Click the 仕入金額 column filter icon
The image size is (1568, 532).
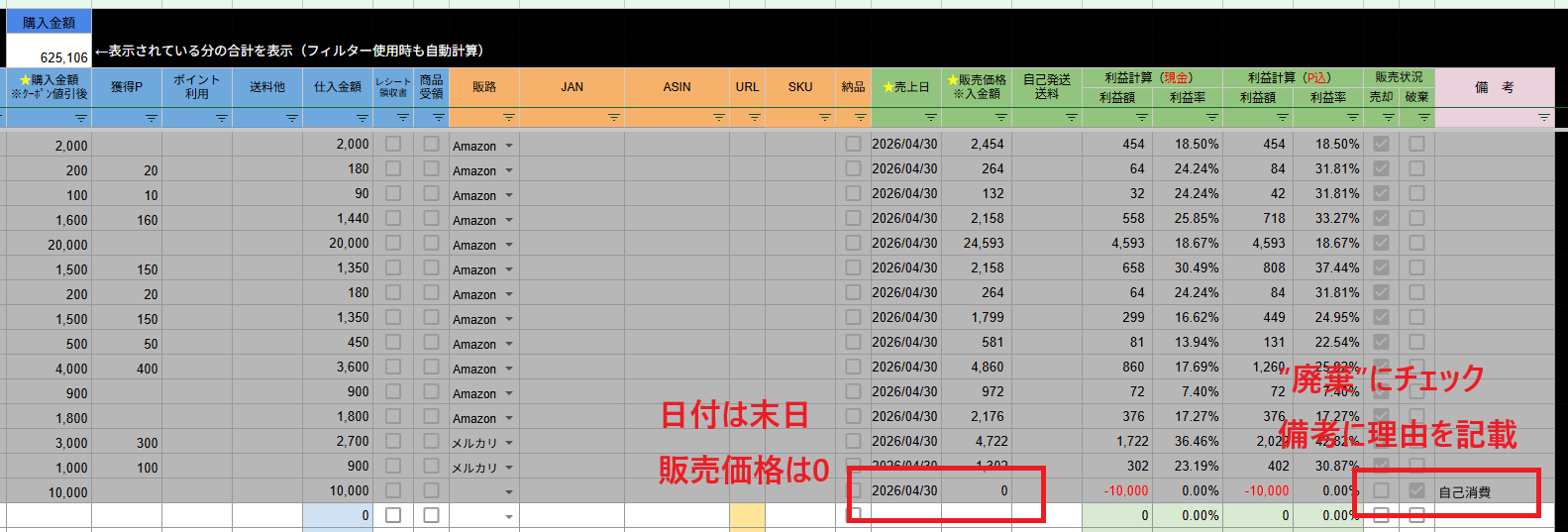tap(363, 118)
